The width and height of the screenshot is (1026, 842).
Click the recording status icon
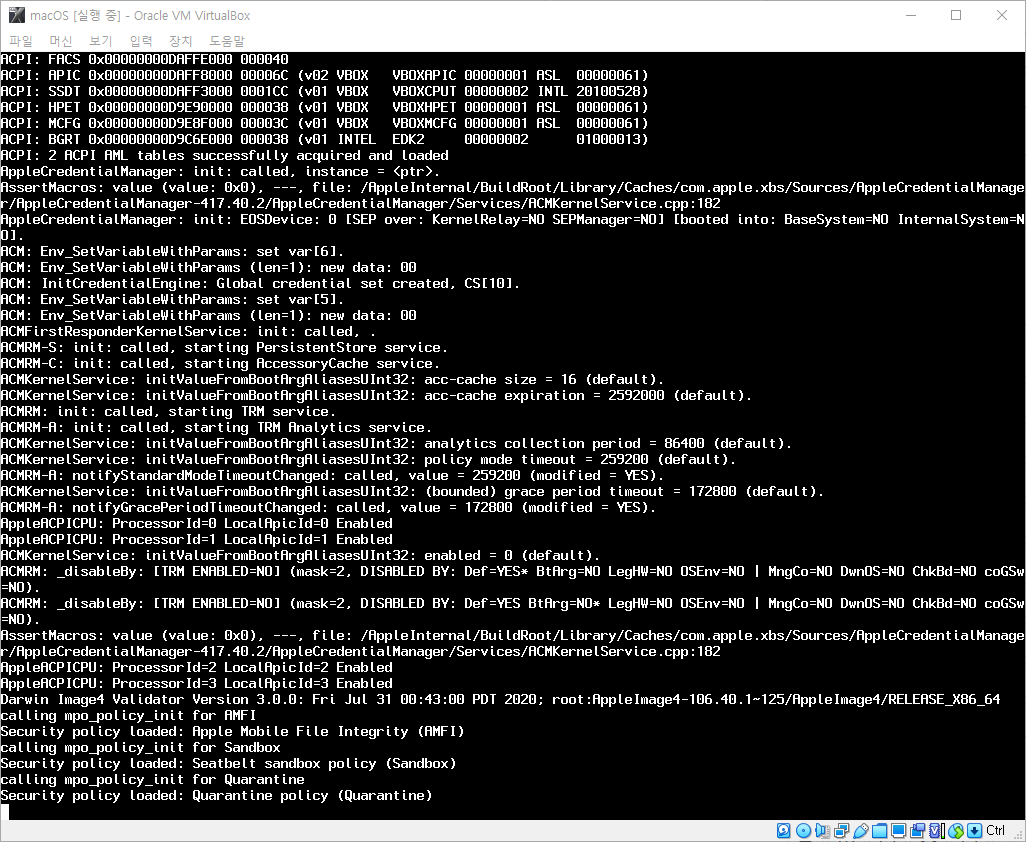click(917, 831)
